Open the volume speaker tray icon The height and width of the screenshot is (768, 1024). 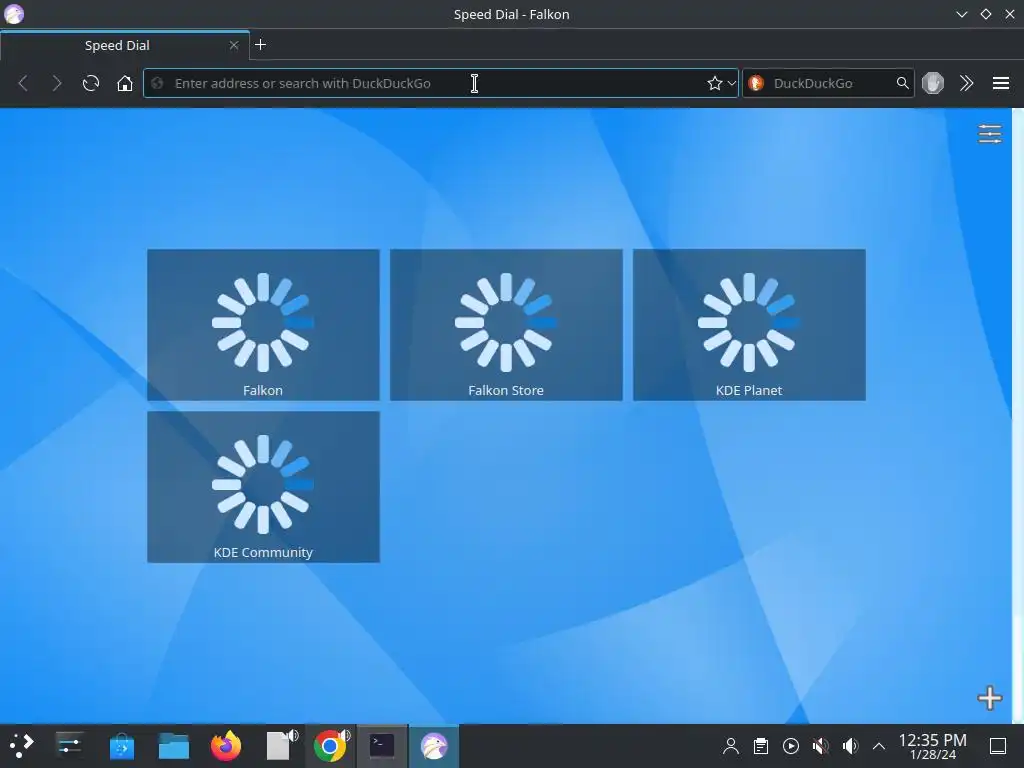tap(850, 746)
